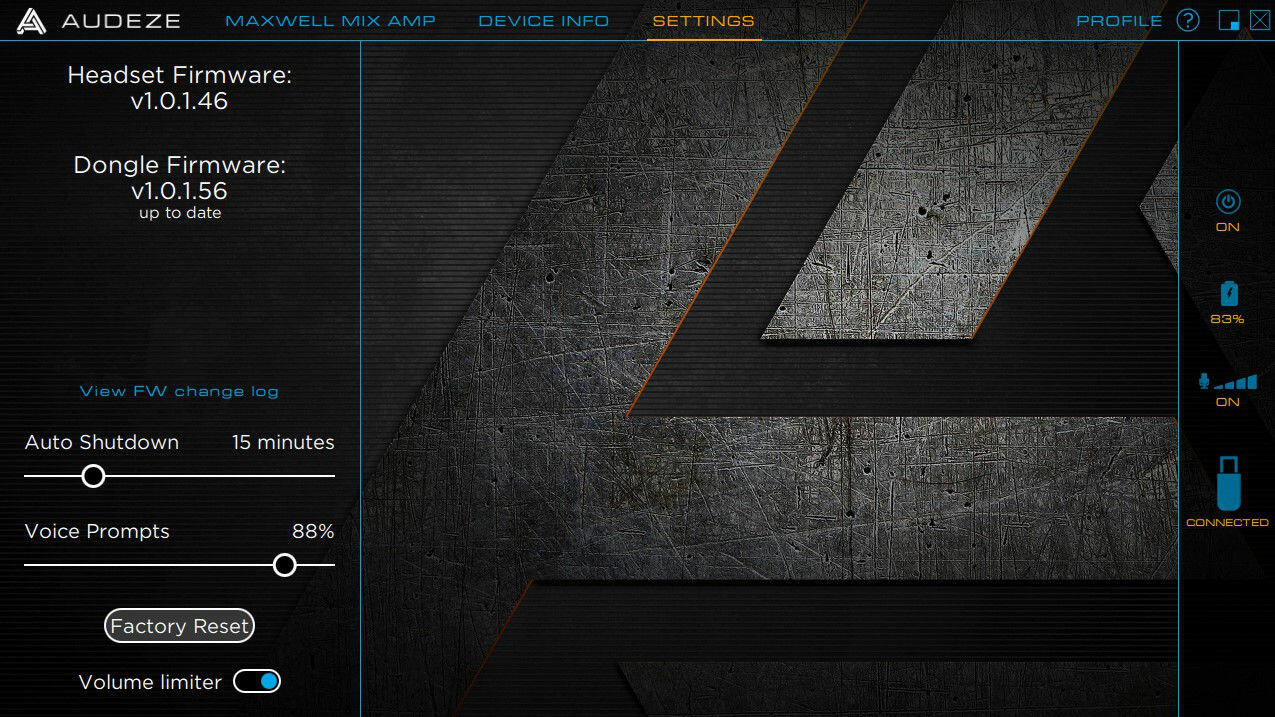Switch to Maxwell Mix Amp tab
The height and width of the screenshot is (717, 1275).
click(x=330, y=21)
